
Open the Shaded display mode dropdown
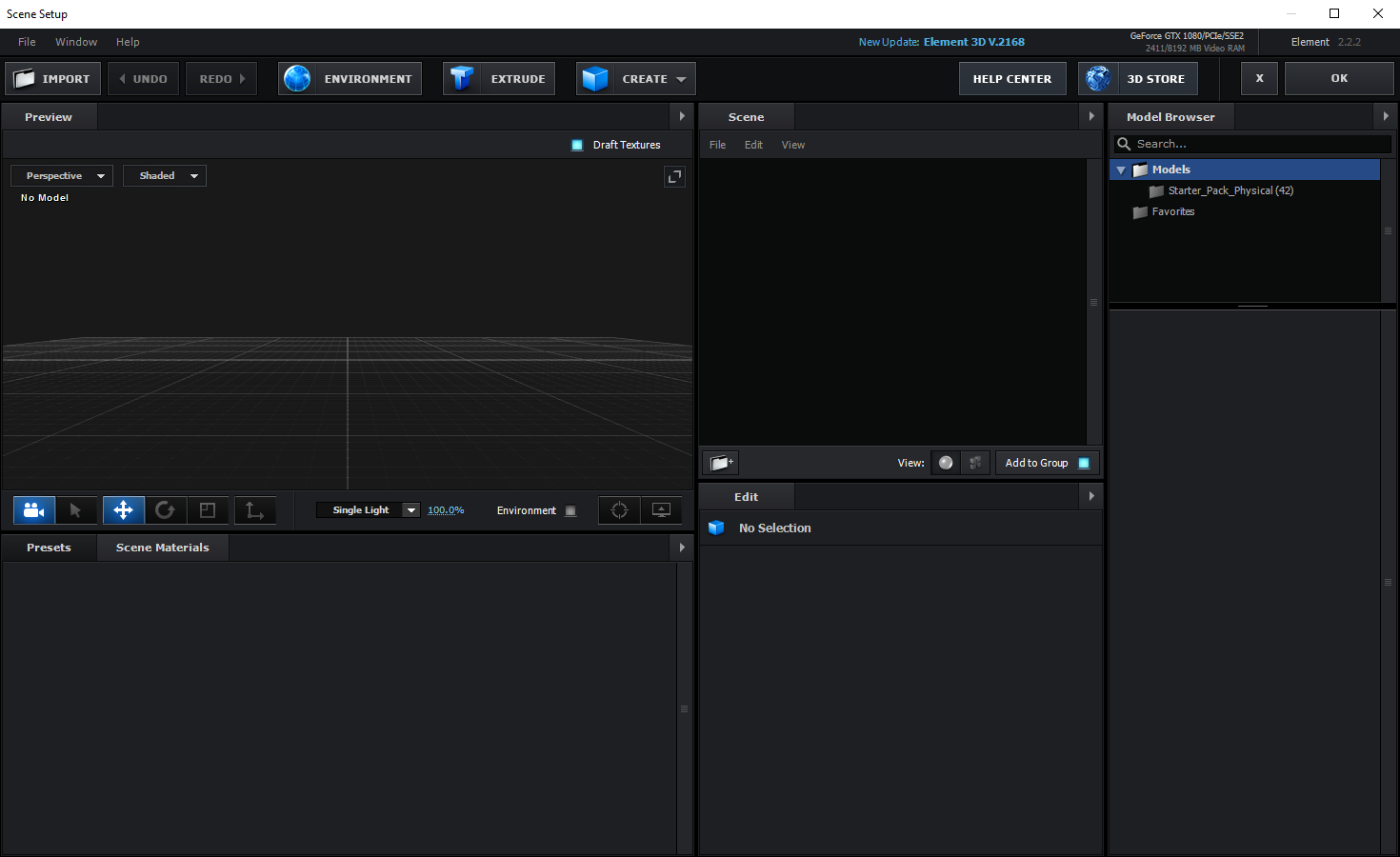click(x=165, y=176)
